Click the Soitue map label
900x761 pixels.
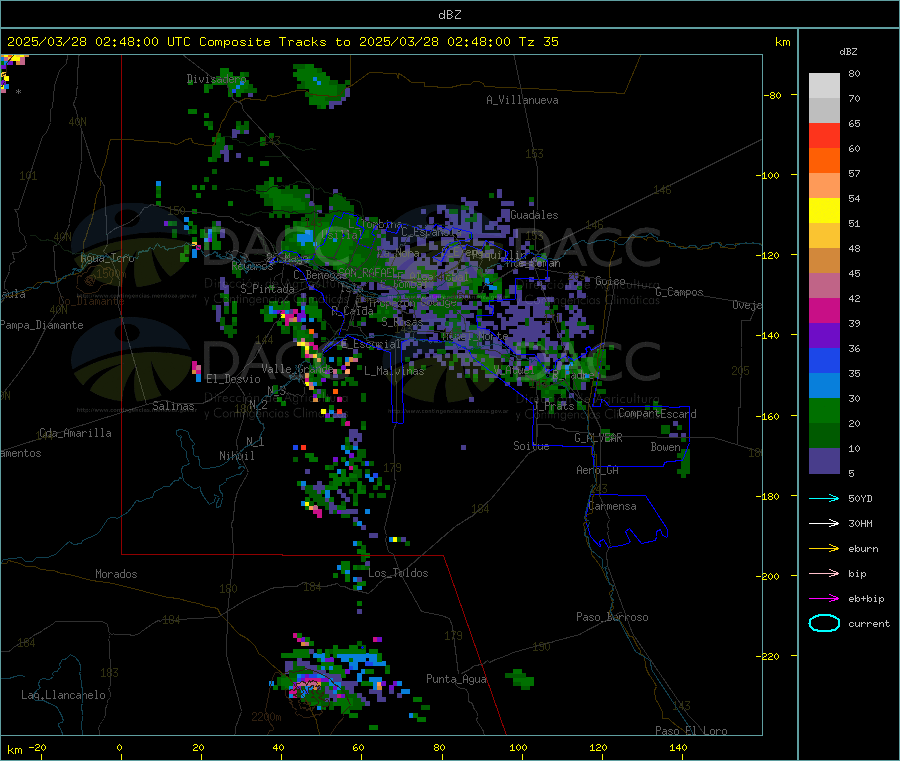[532, 446]
